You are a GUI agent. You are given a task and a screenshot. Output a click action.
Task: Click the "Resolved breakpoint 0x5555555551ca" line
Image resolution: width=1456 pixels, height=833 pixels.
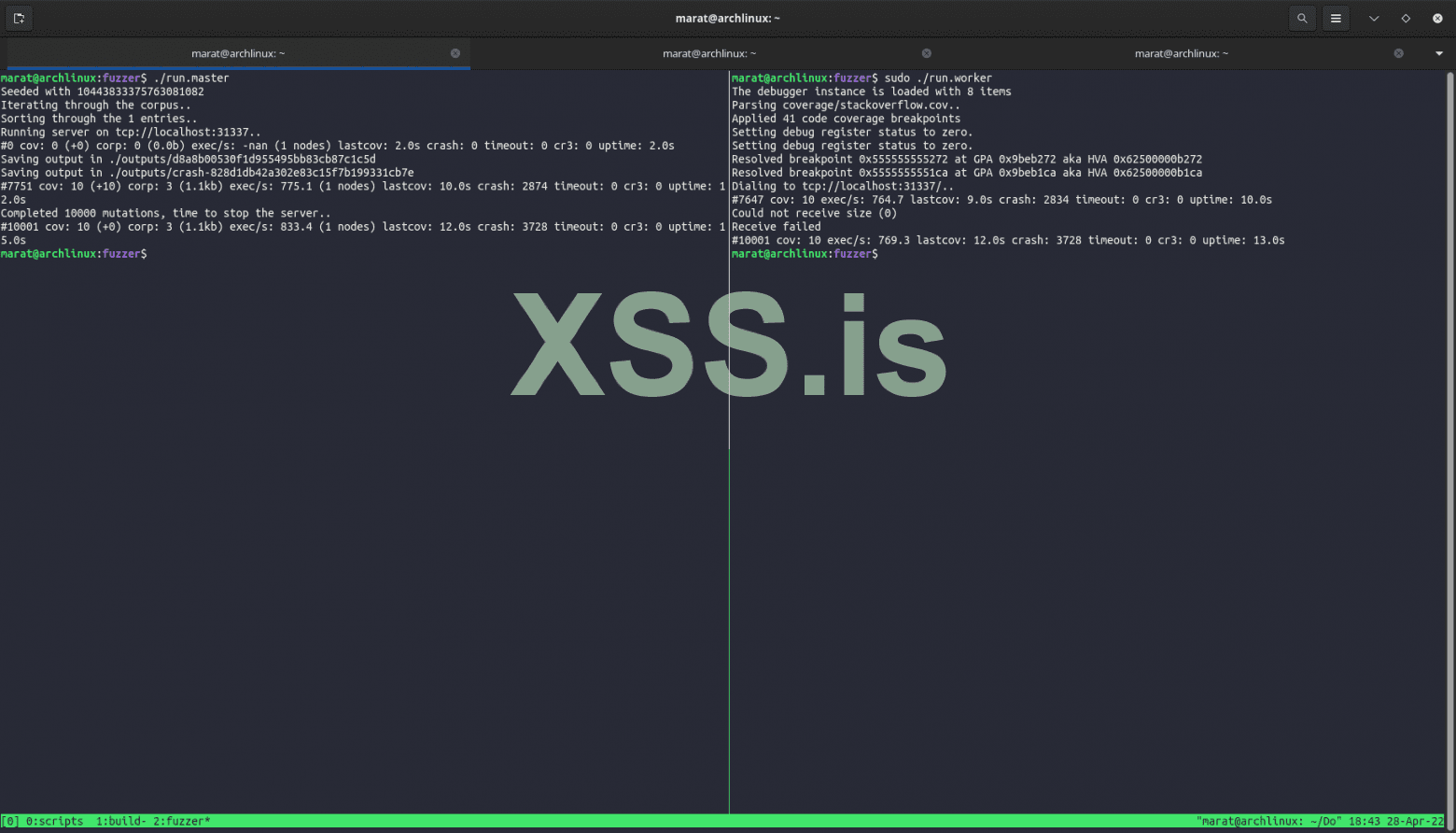[967, 173]
